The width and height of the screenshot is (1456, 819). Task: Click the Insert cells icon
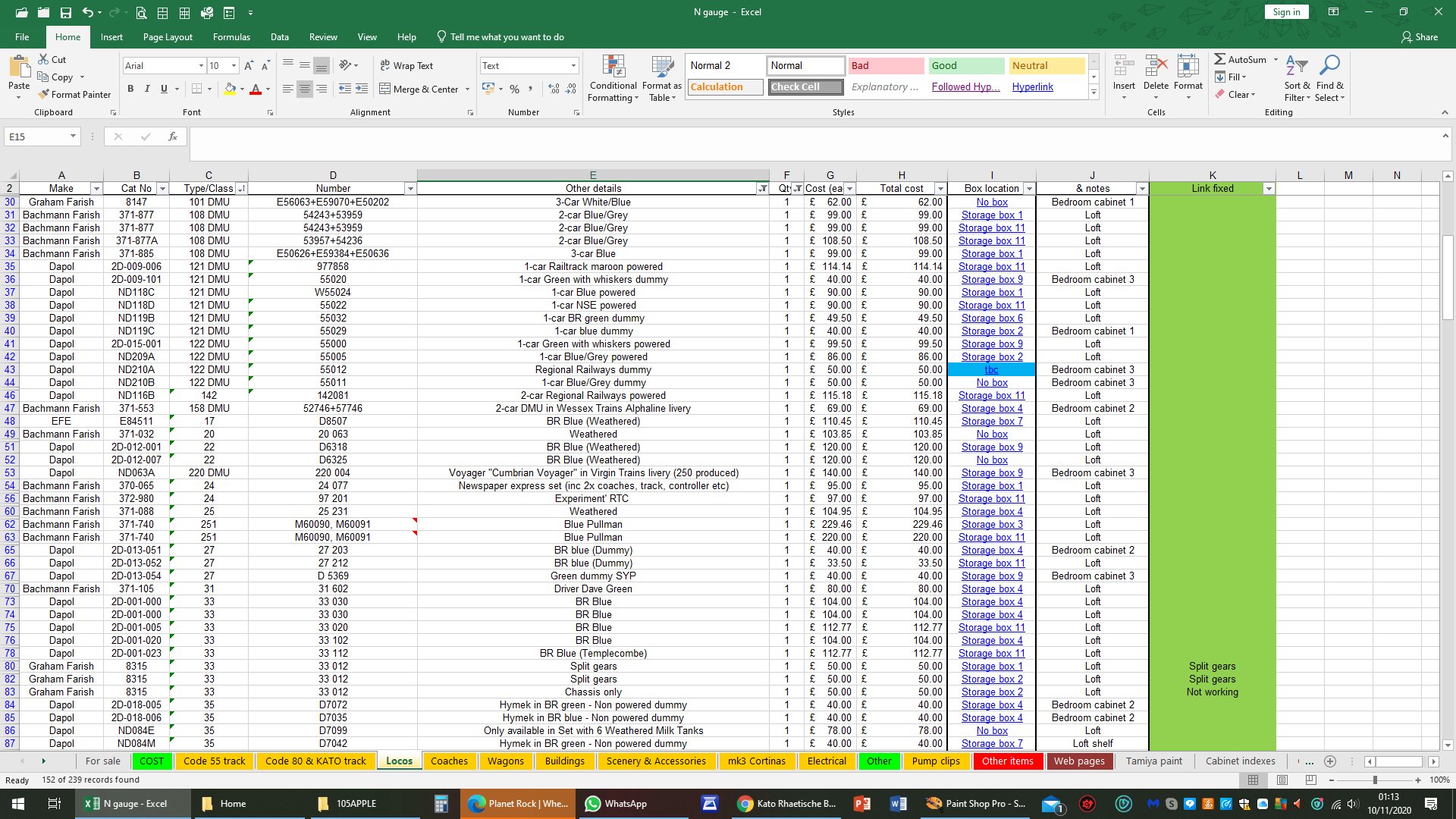pyautogui.click(x=1124, y=67)
